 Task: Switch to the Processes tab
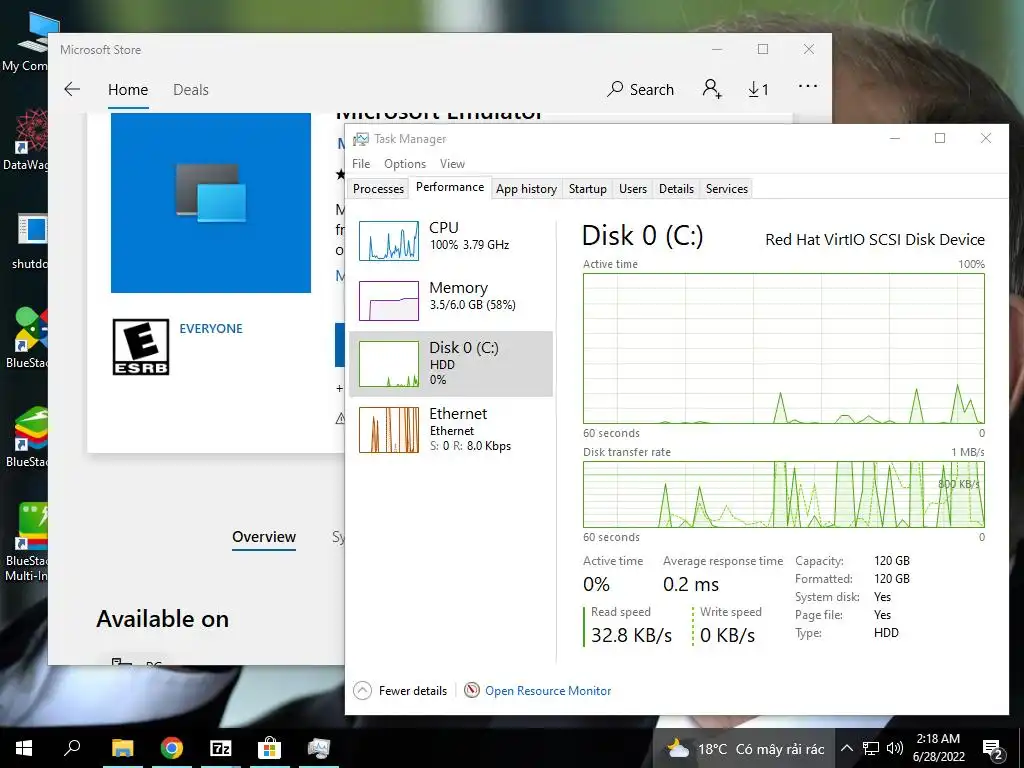378,189
